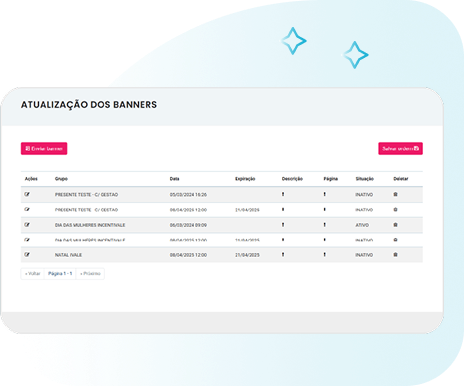The height and width of the screenshot is (386, 464).
Task: Click the Situação column header
Action: 364,179
